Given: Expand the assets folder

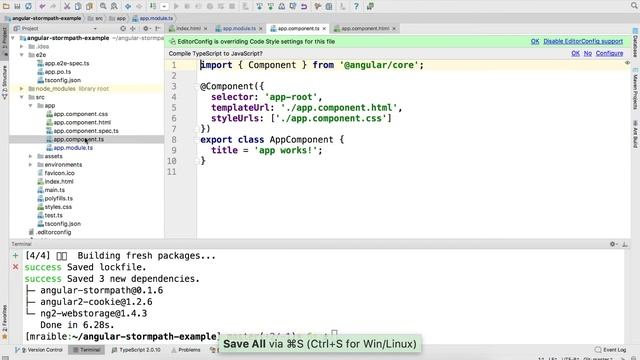Looking at the screenshot, I should (x=30, y=156).
